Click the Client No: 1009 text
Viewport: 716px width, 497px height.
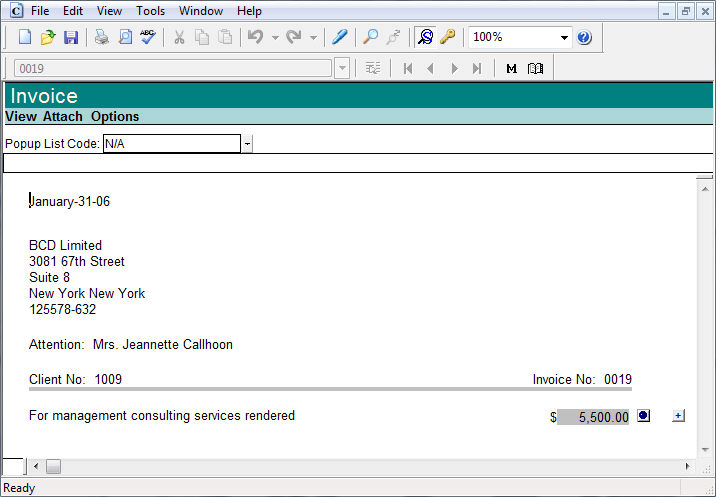click(x=75, y=379)
